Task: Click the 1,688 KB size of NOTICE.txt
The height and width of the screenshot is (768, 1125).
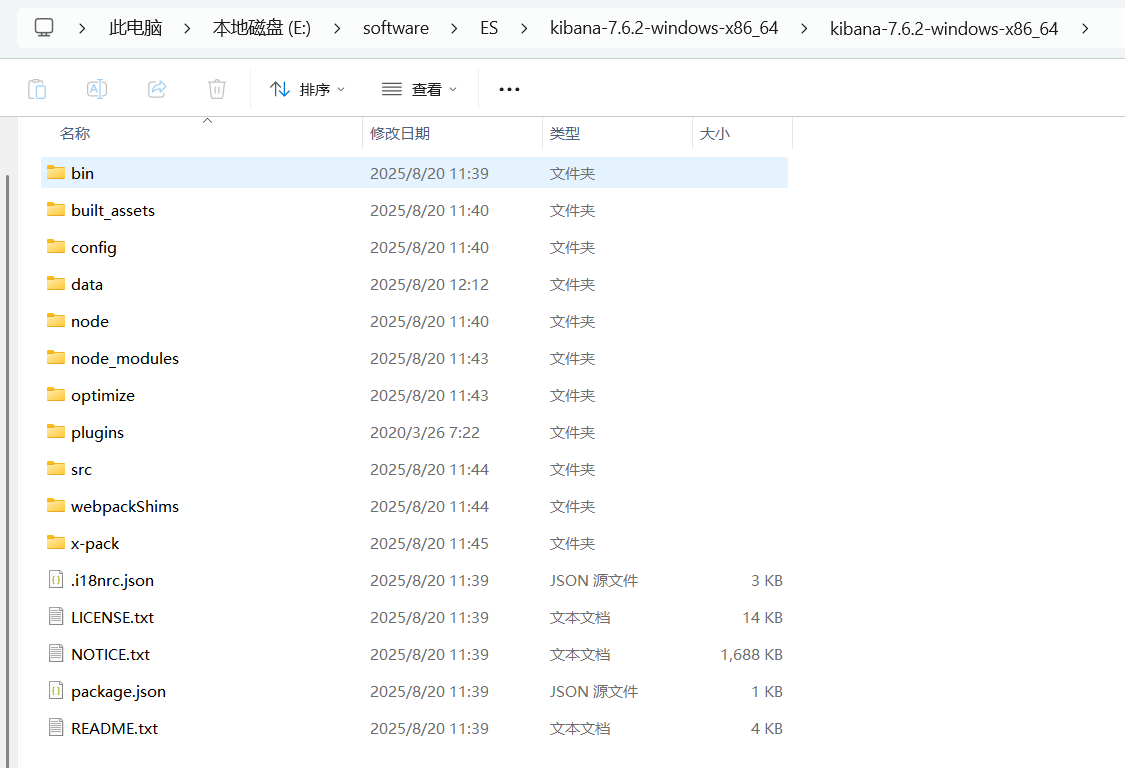Action: 751,655
